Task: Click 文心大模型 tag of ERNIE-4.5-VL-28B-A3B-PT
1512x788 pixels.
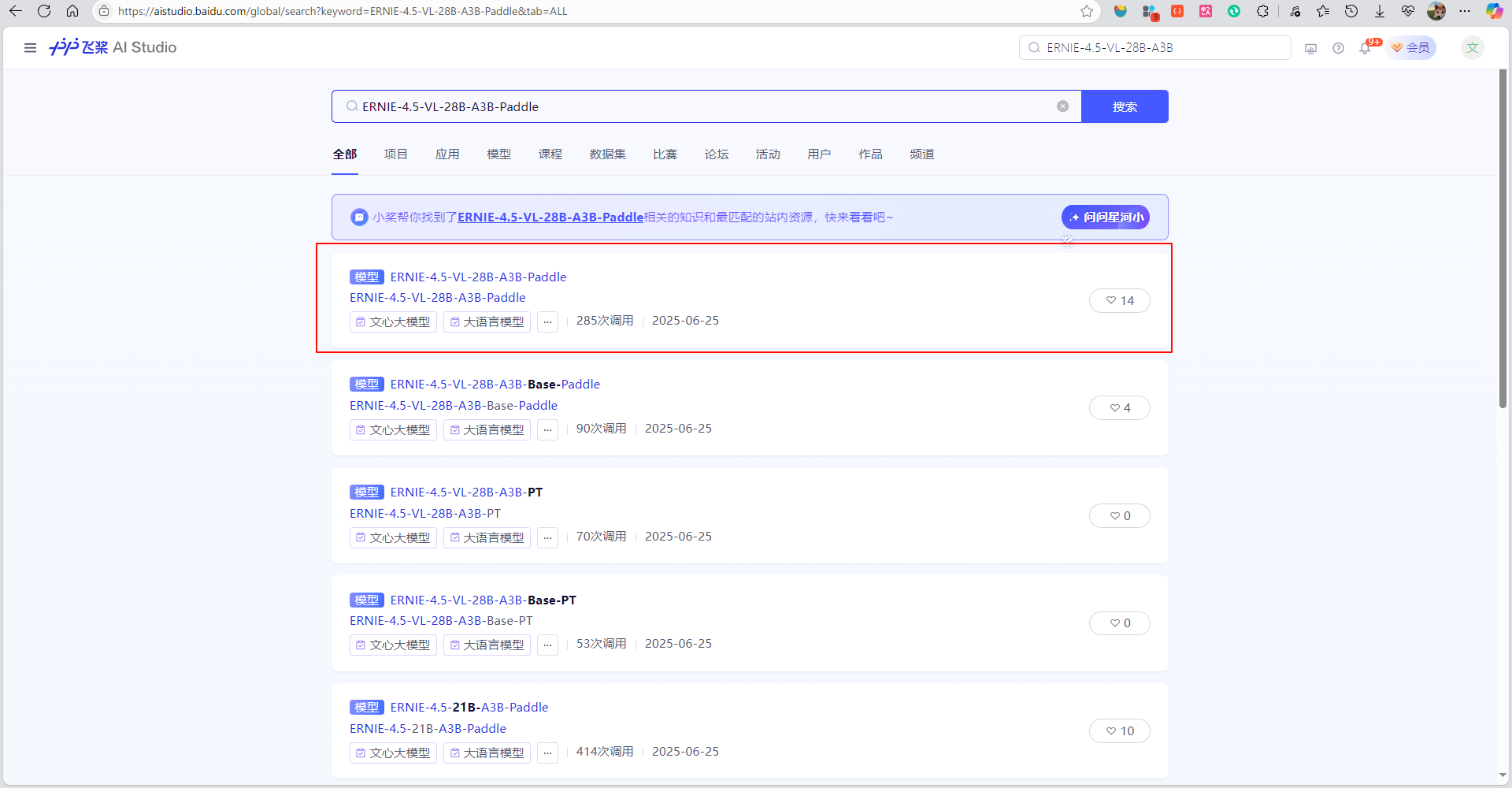Action: pyautogui.click(x=393, y=537)
